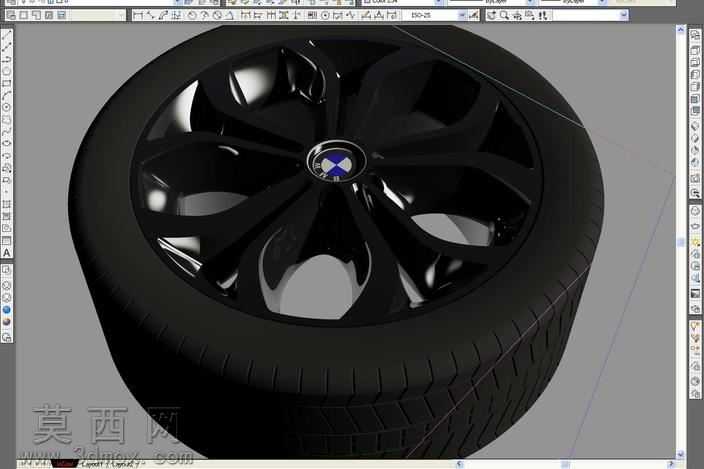704x469 pixels.
Task: Select the Angular dimension tool
Action: point(230,16)
